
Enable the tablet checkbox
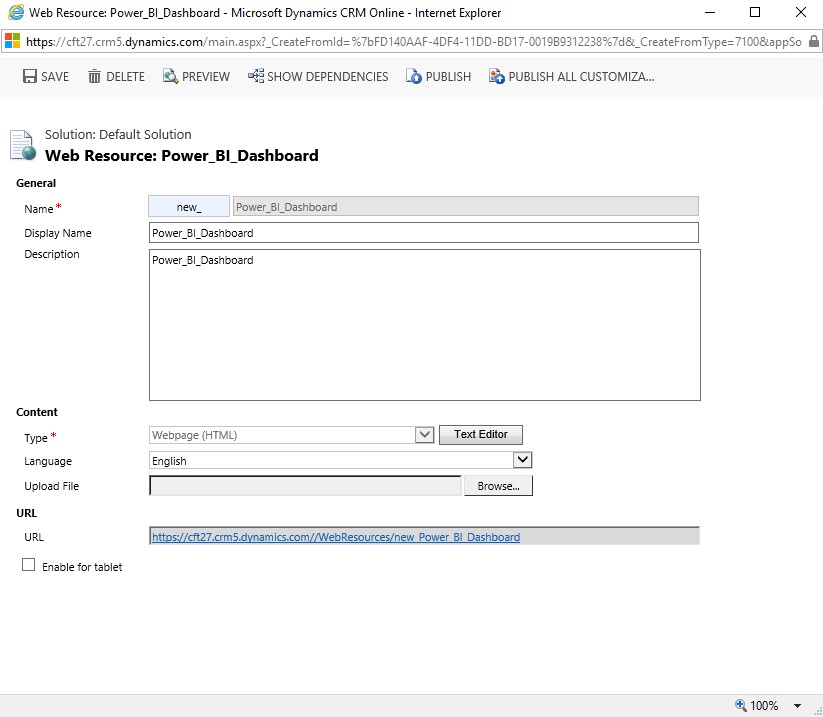28,566
